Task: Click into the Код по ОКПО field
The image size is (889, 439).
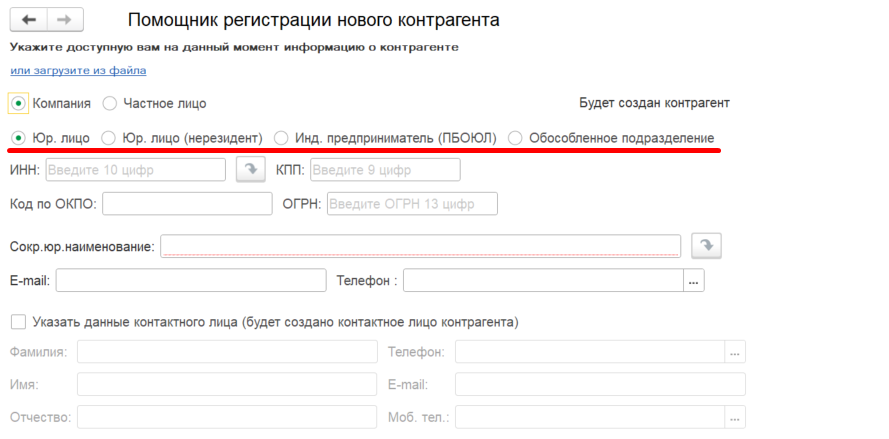Action: tap(187, 204)
